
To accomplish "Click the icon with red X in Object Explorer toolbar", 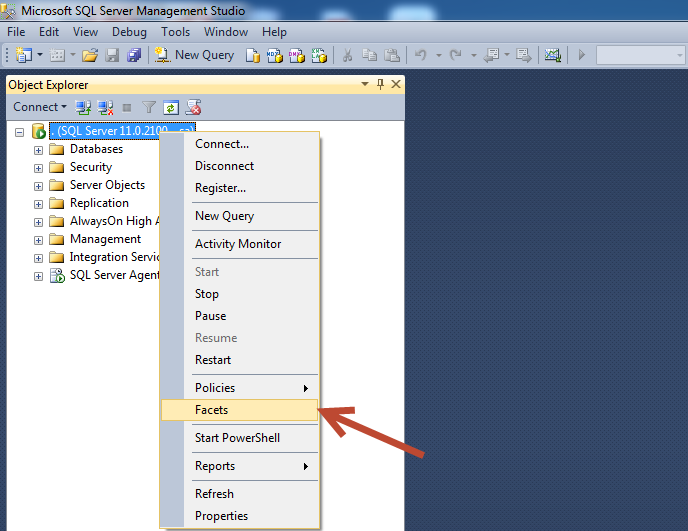I will coord(194,107).
